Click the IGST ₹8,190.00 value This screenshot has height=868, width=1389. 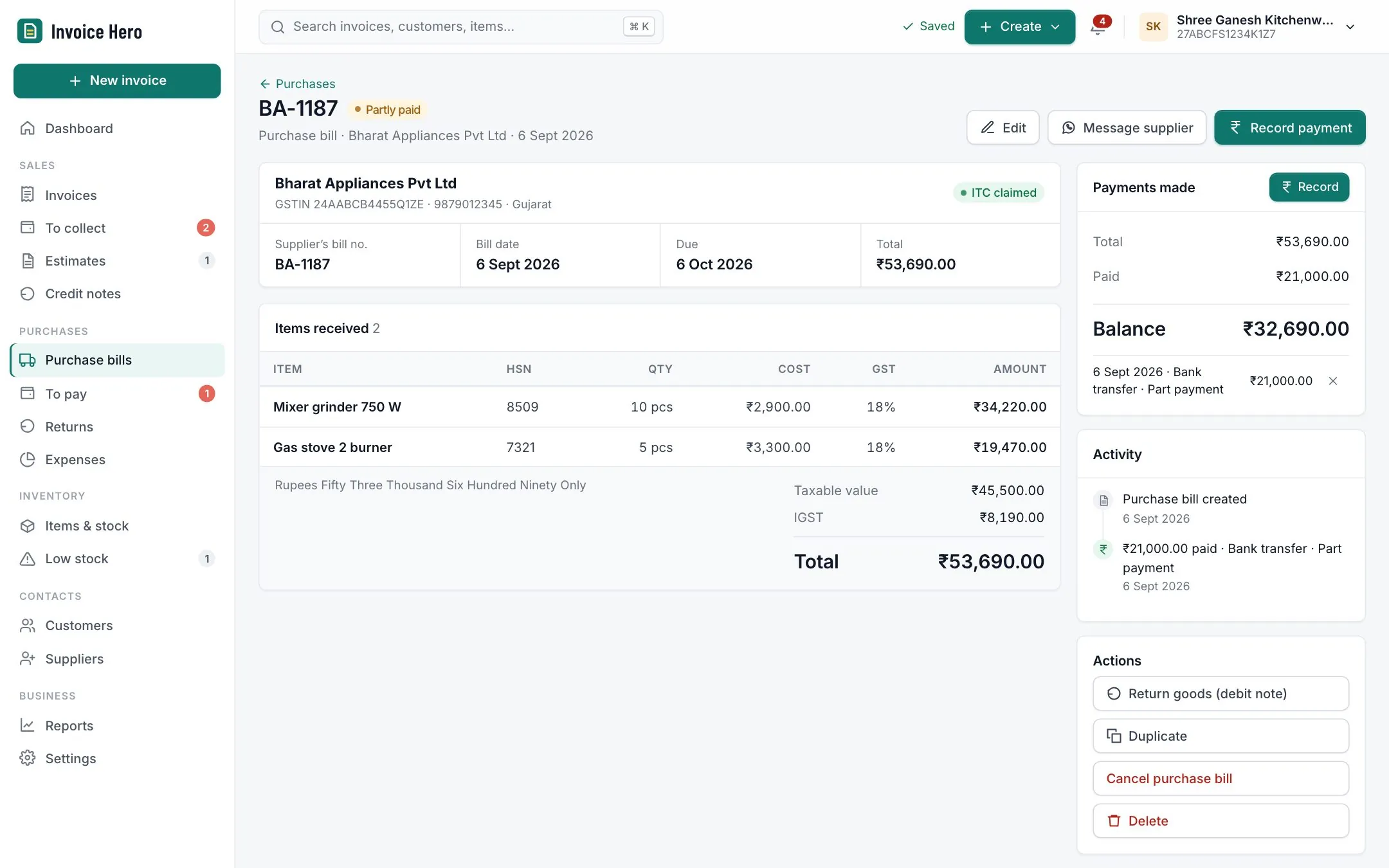coord(1012,517)
